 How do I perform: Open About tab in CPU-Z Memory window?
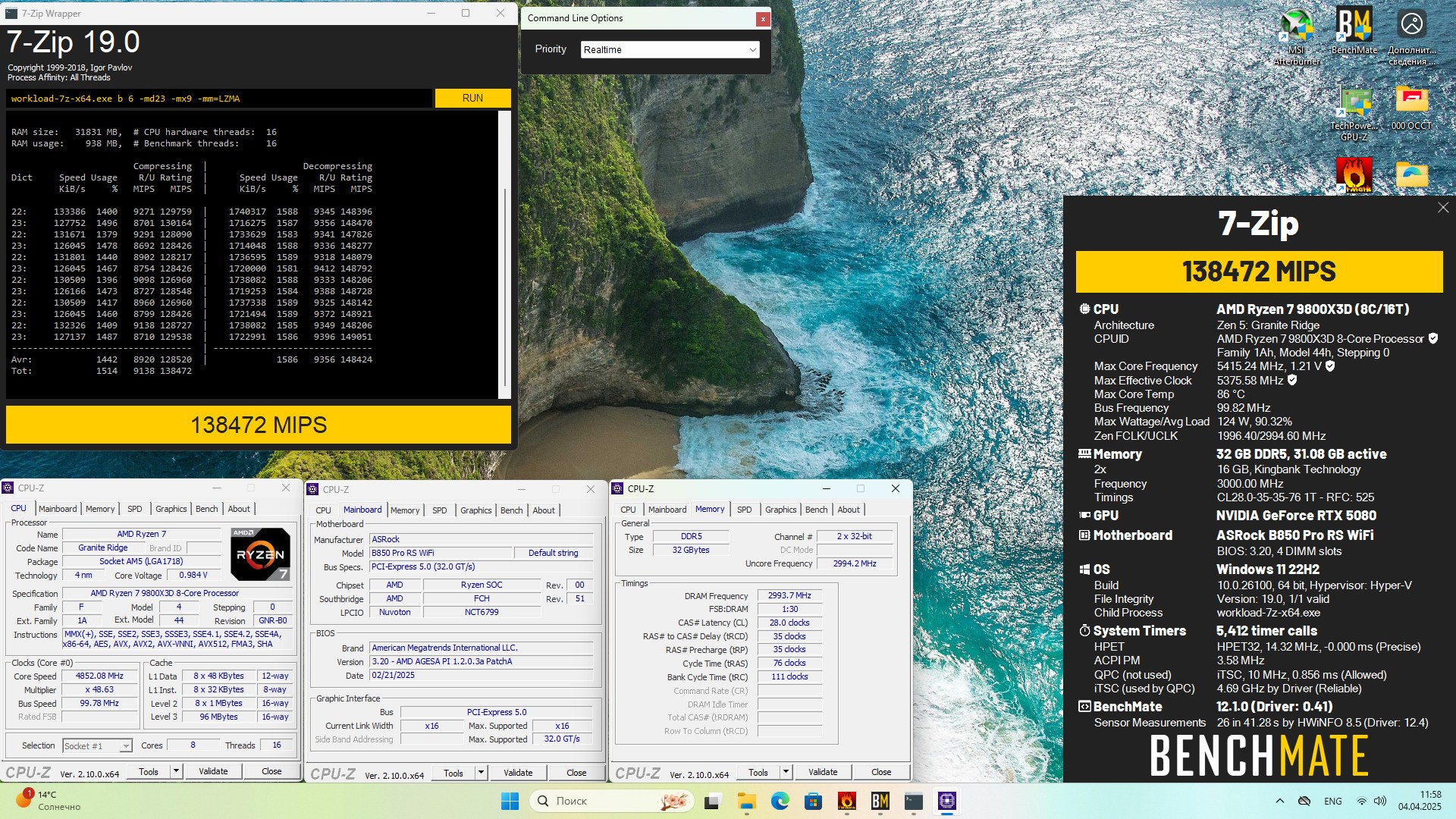coord(849,510)
